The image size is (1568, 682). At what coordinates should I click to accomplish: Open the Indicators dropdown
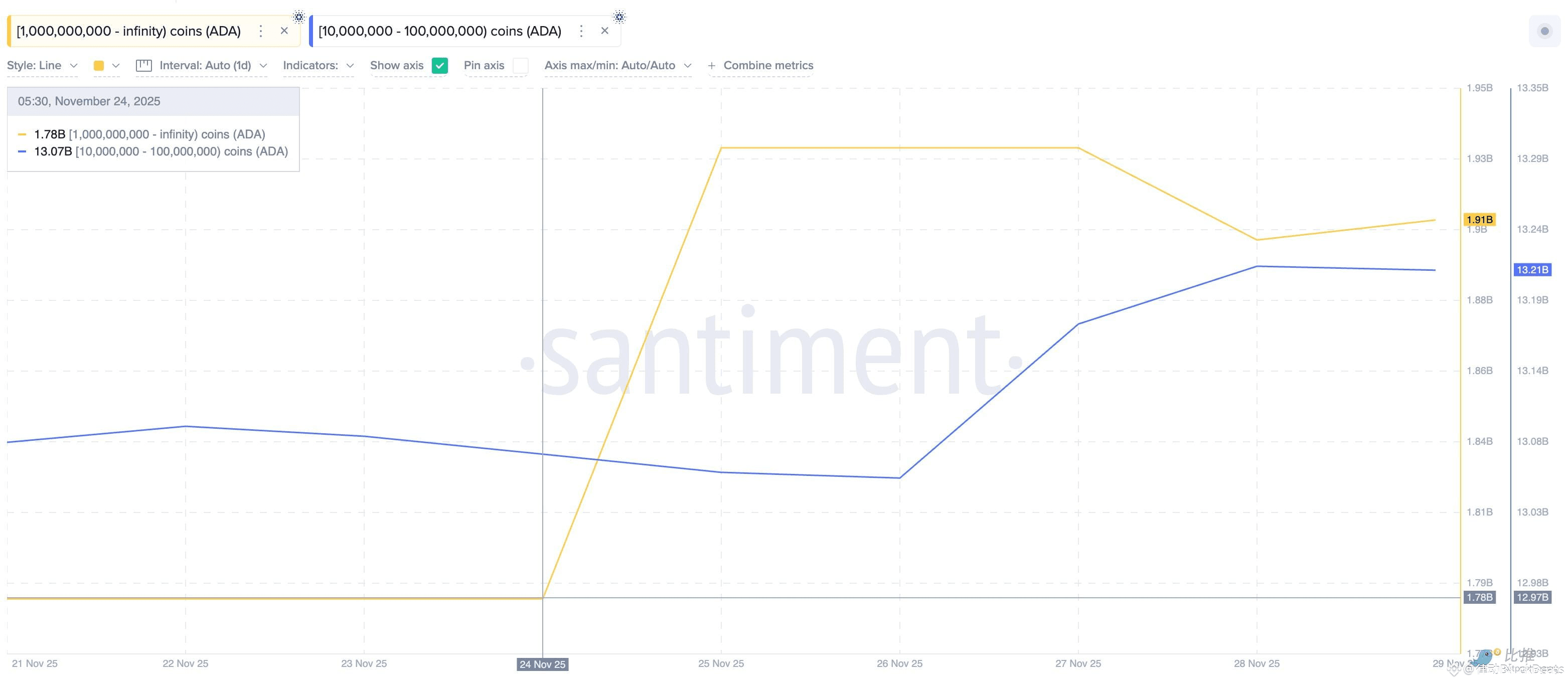[x=319, y=66]
